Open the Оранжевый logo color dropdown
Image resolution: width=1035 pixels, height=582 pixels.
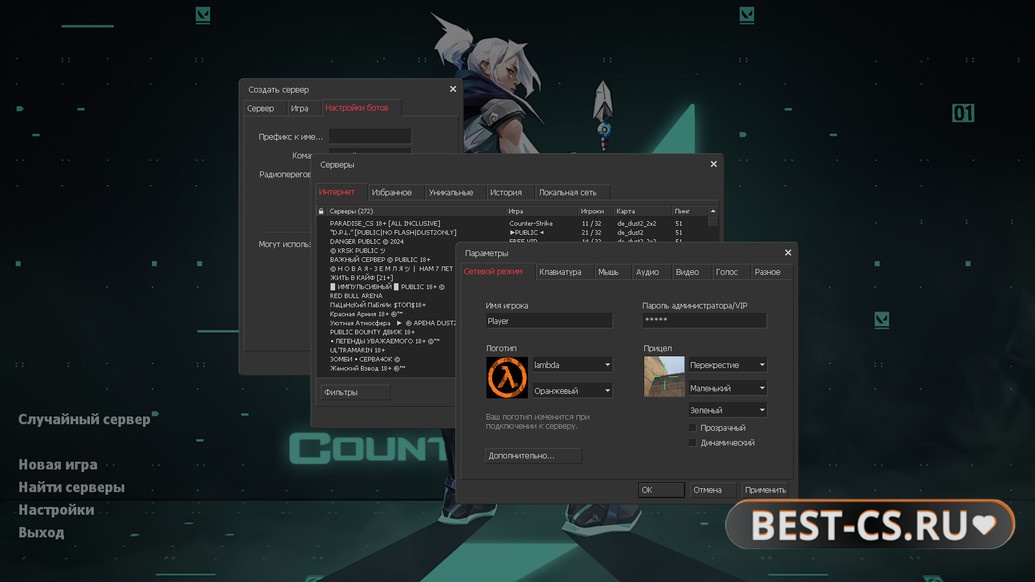pyautogui.click(x=572, y=391)
